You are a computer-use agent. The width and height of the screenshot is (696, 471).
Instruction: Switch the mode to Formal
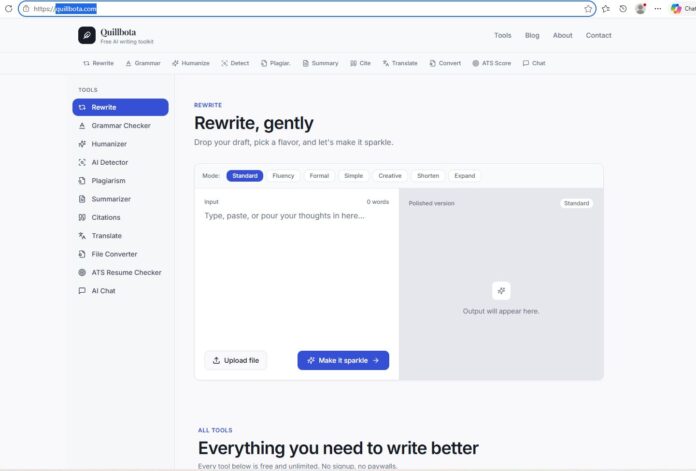(319, 176)
